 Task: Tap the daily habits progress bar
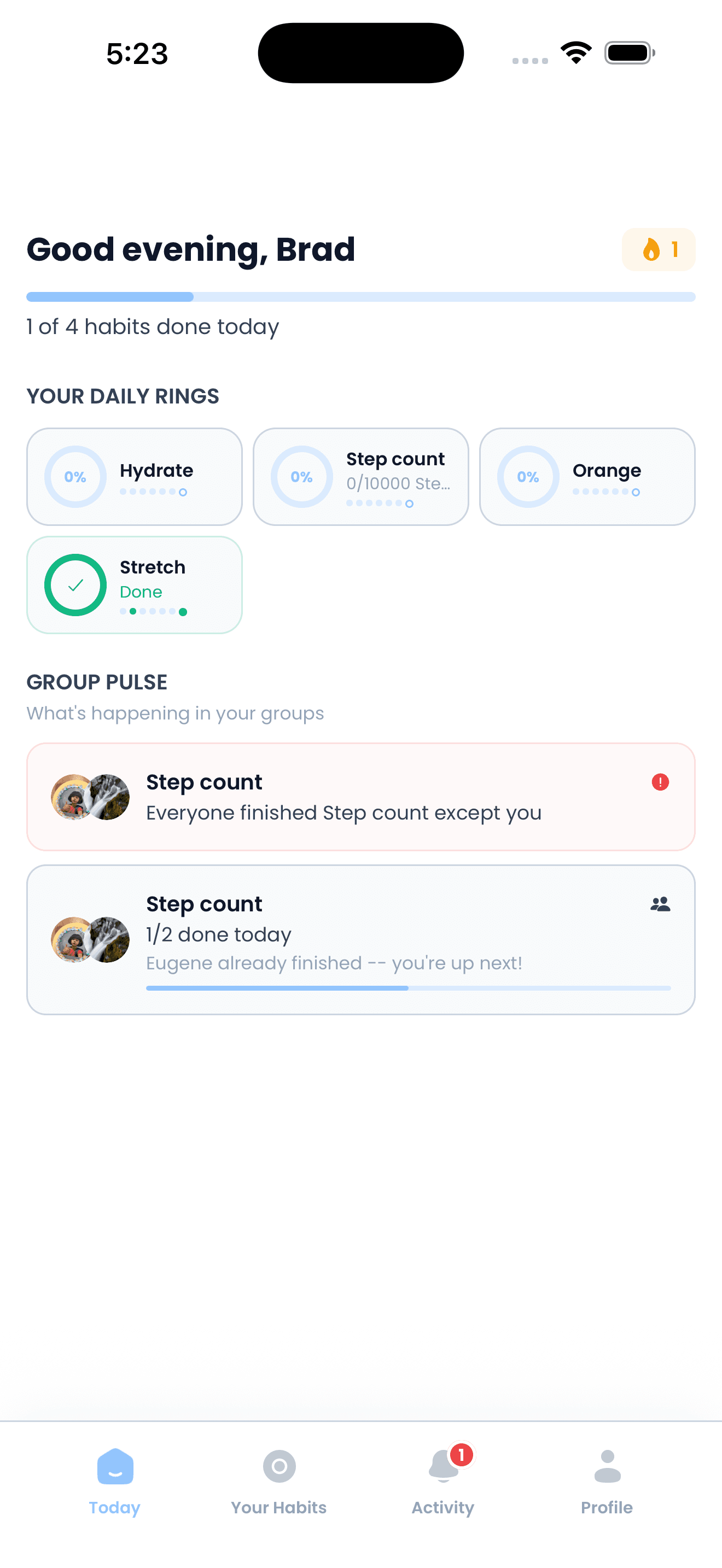coord(360,297)
